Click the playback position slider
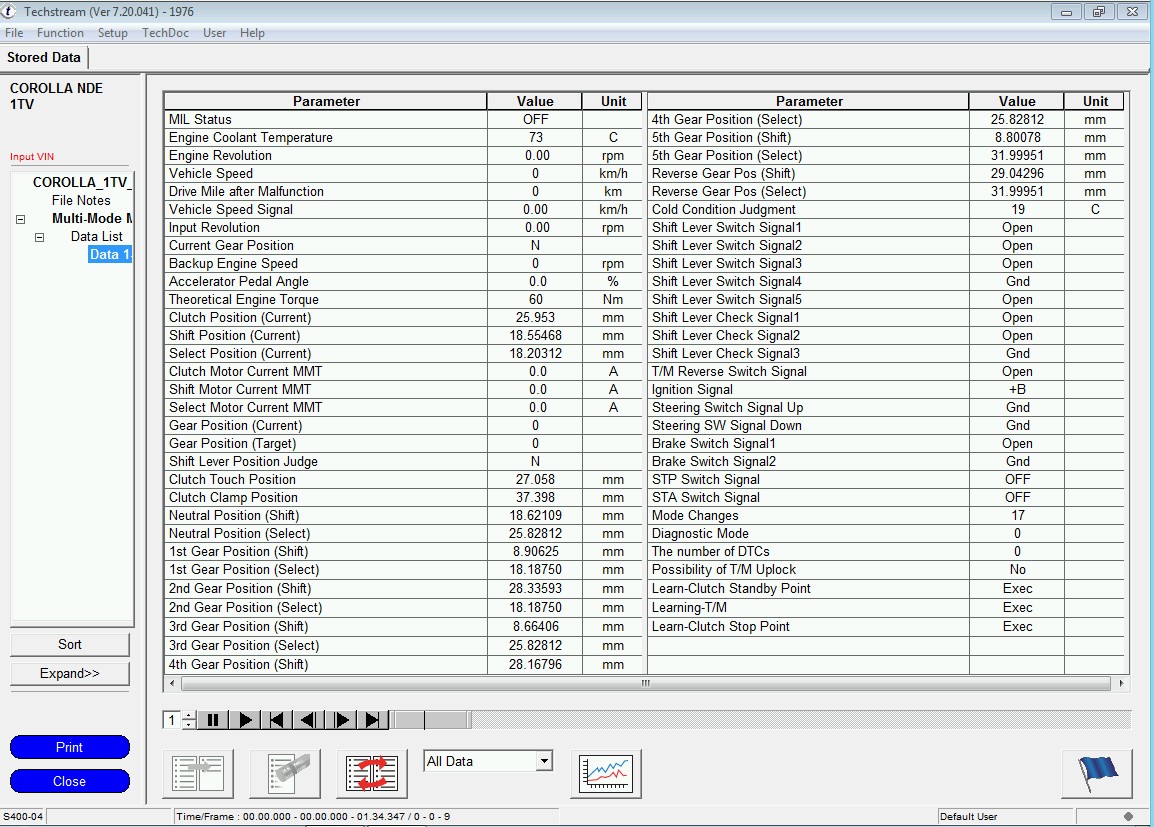Image resolution: width=1154 pixels, height=827 pixels. pos(431,720)
